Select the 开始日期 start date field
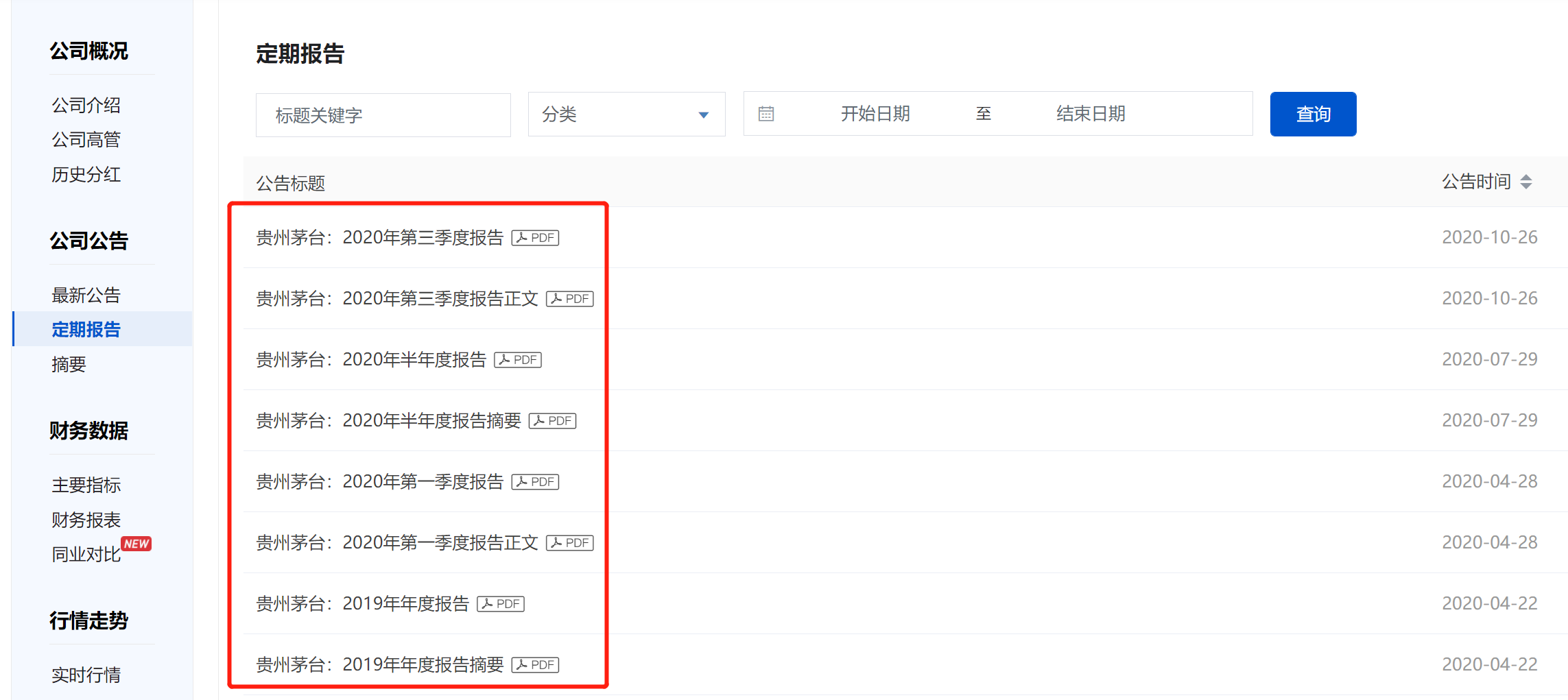 pyautogui.click(x=875, y=114)
